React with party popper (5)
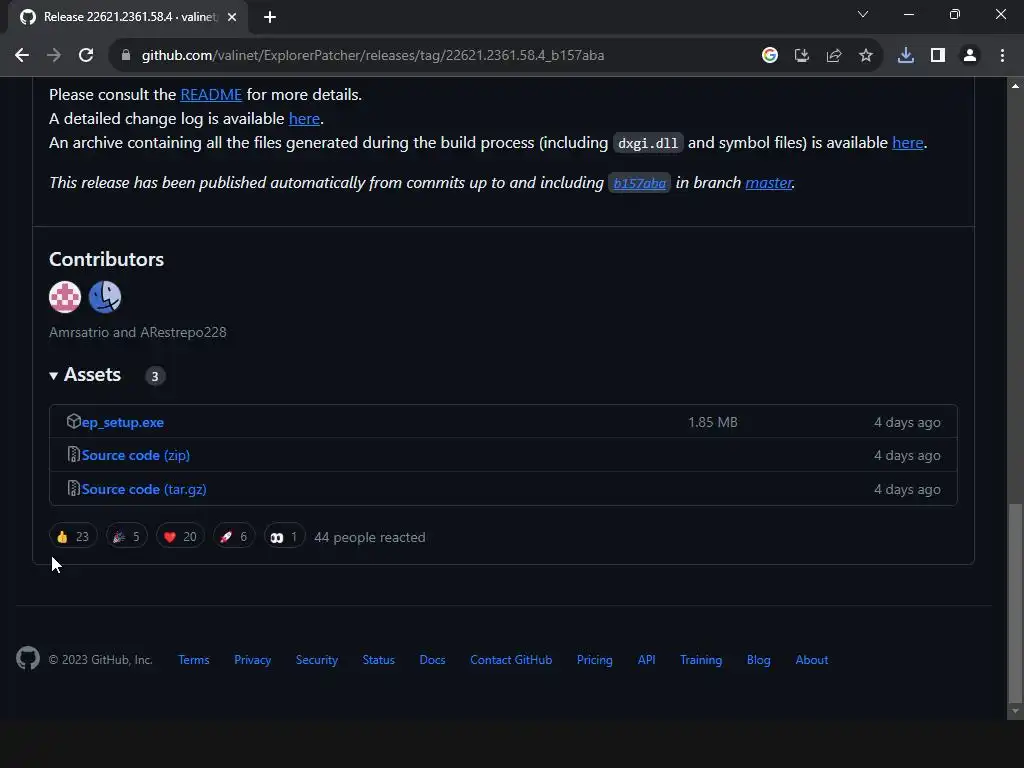Viewport: 1024px width, 768px height. pyautogui.click(x=127, y=537)
